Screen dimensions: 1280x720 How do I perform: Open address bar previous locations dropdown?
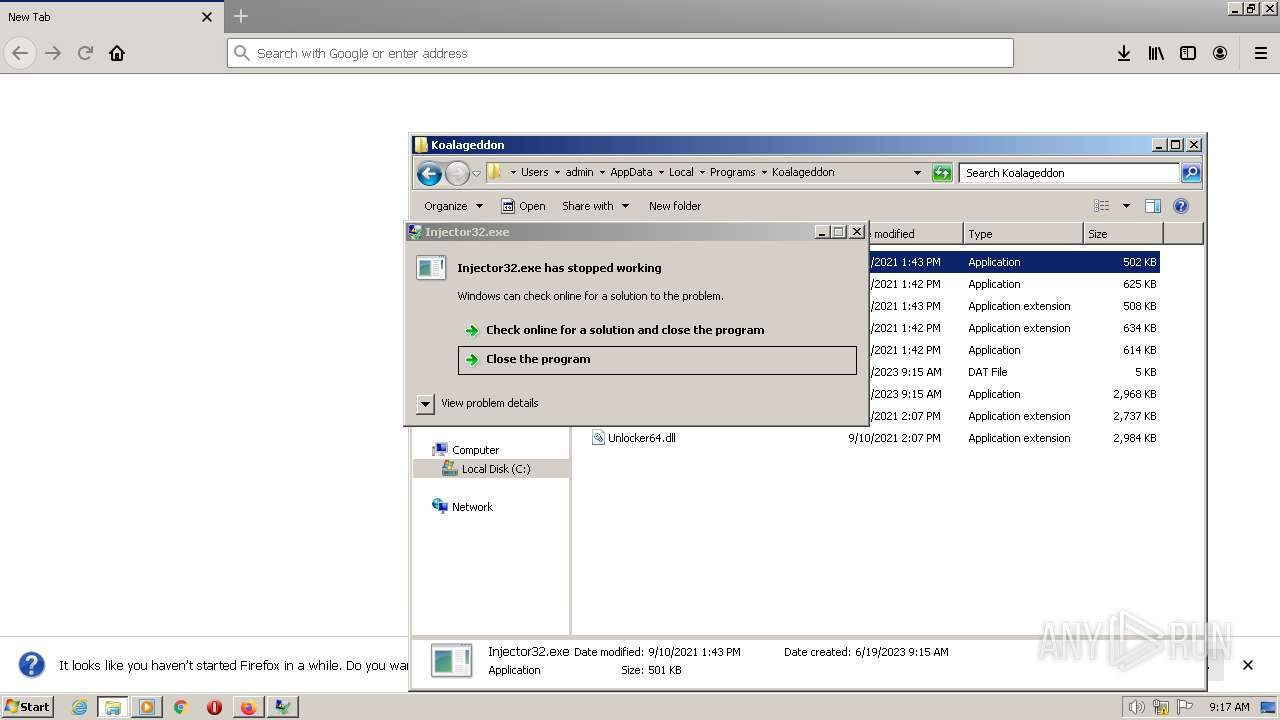(x=917, y=173)
